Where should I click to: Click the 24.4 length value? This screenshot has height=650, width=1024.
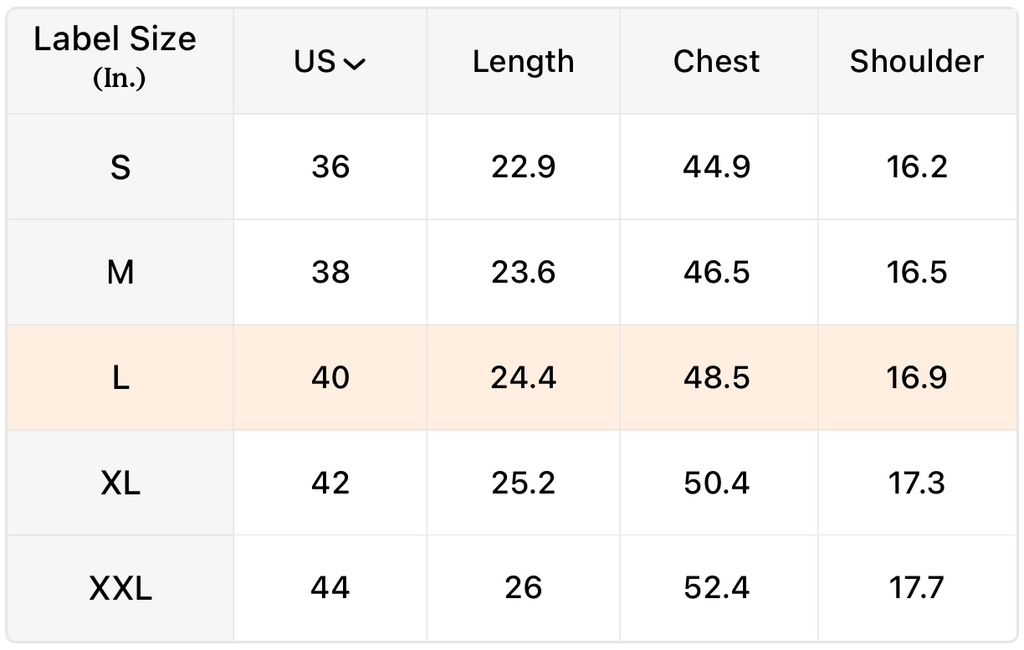(x=523, y=378)
